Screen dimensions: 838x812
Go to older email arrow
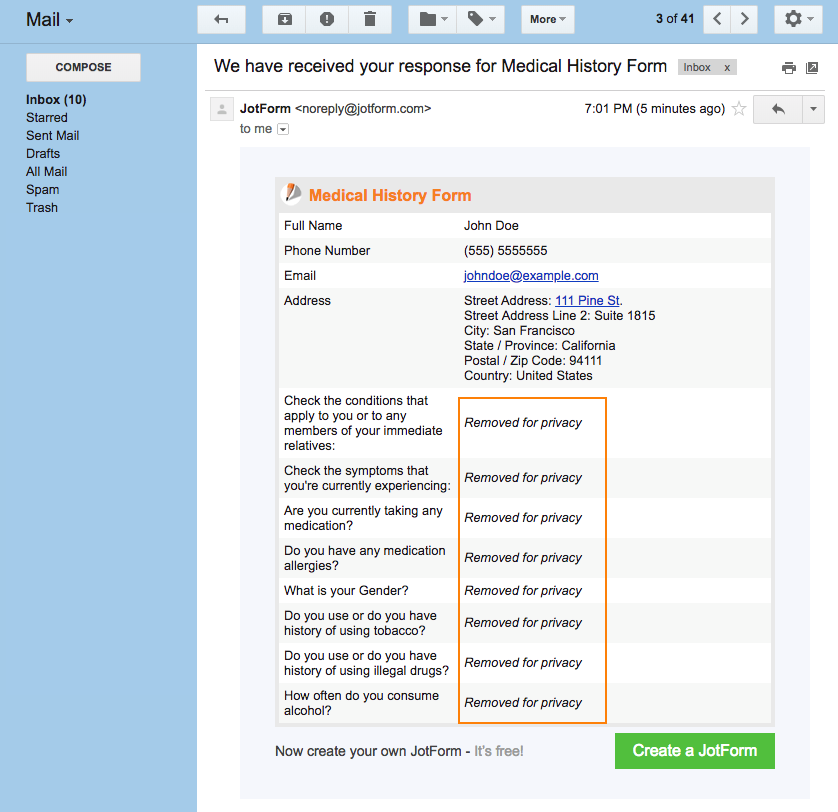[x=744, y=20]
